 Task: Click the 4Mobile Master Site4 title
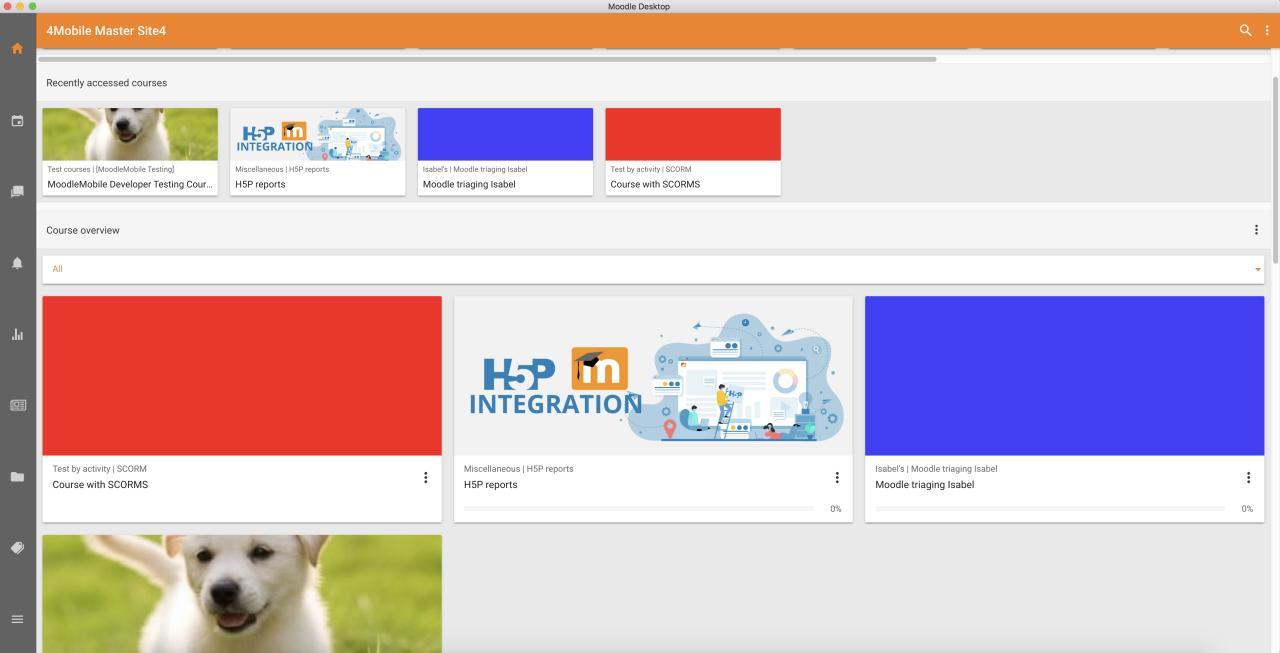tap(106, 31)
